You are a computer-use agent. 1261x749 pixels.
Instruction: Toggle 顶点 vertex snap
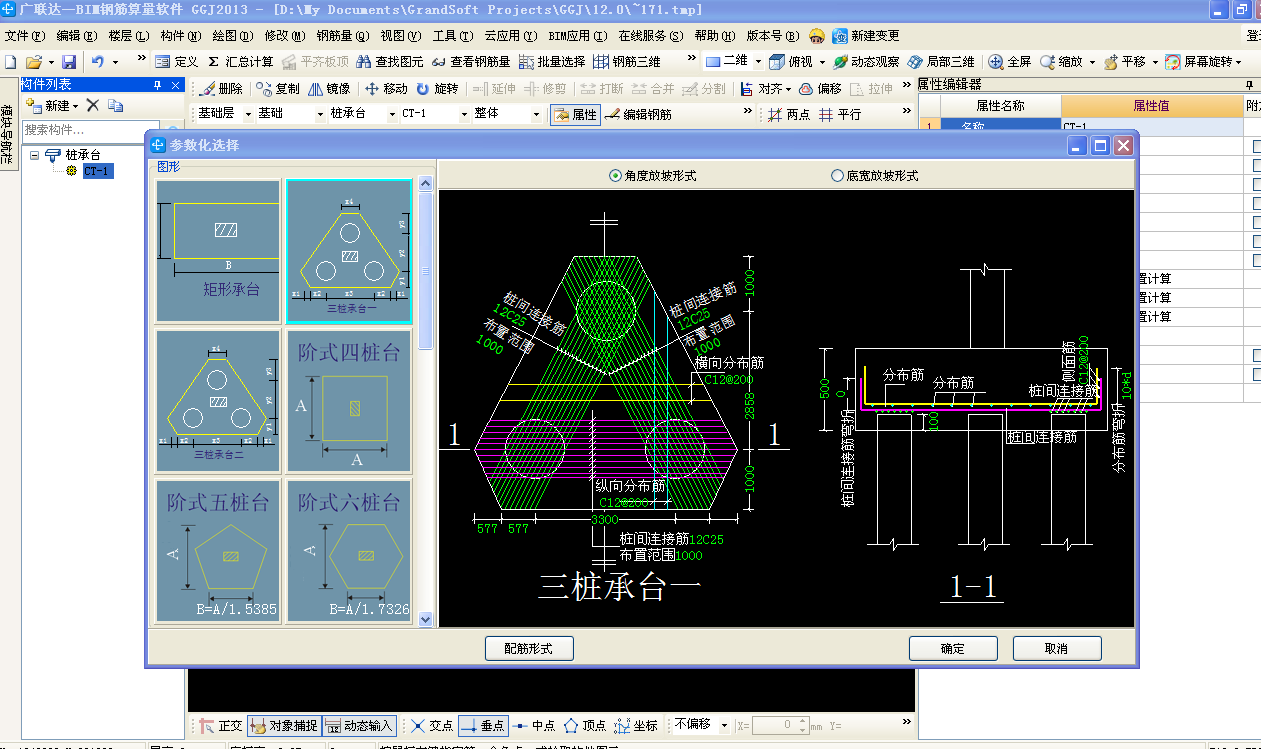[585, 726]
